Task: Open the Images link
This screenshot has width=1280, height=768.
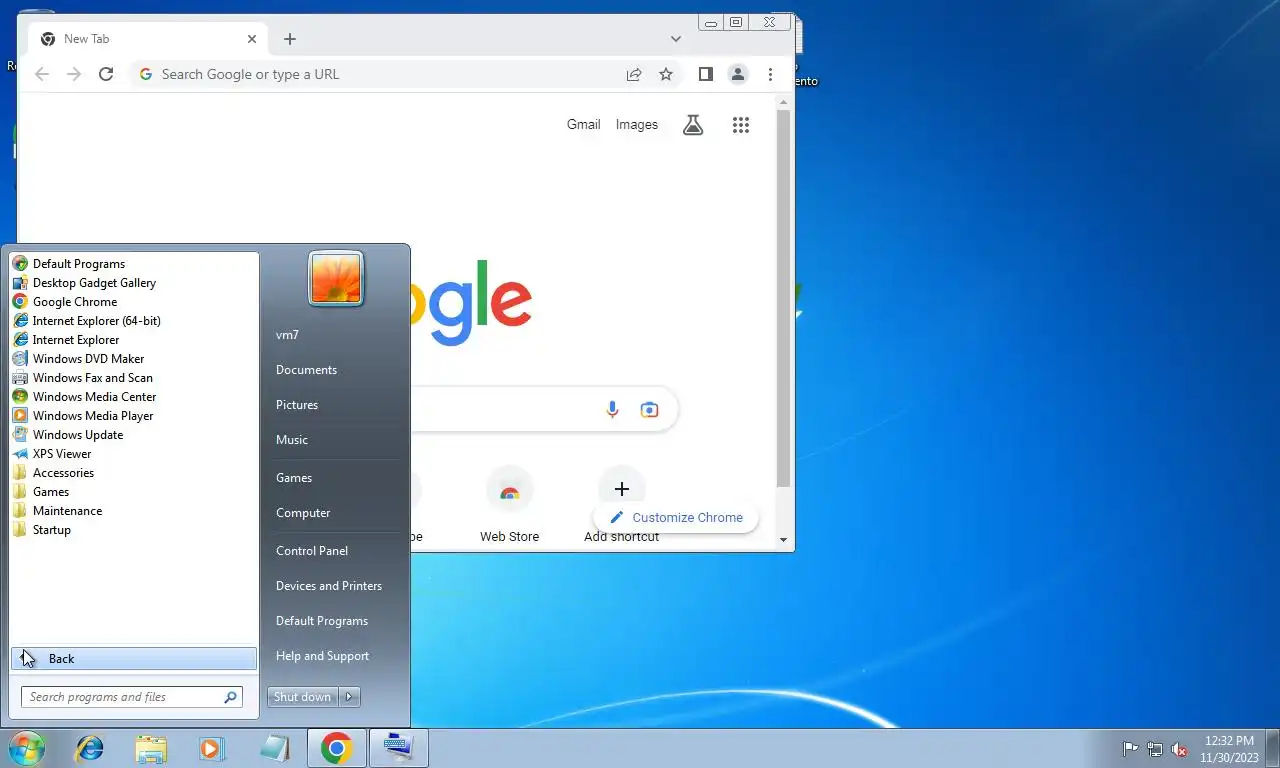Action: pyautogui.click(x=637, y=125)
